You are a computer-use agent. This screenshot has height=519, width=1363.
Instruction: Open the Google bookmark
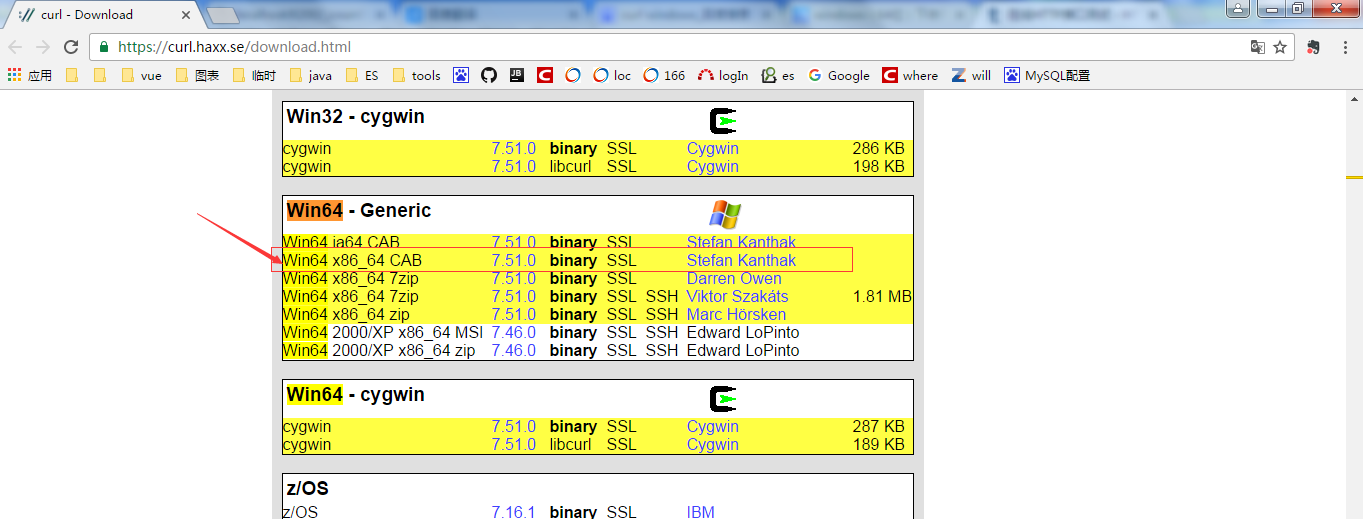839,75
